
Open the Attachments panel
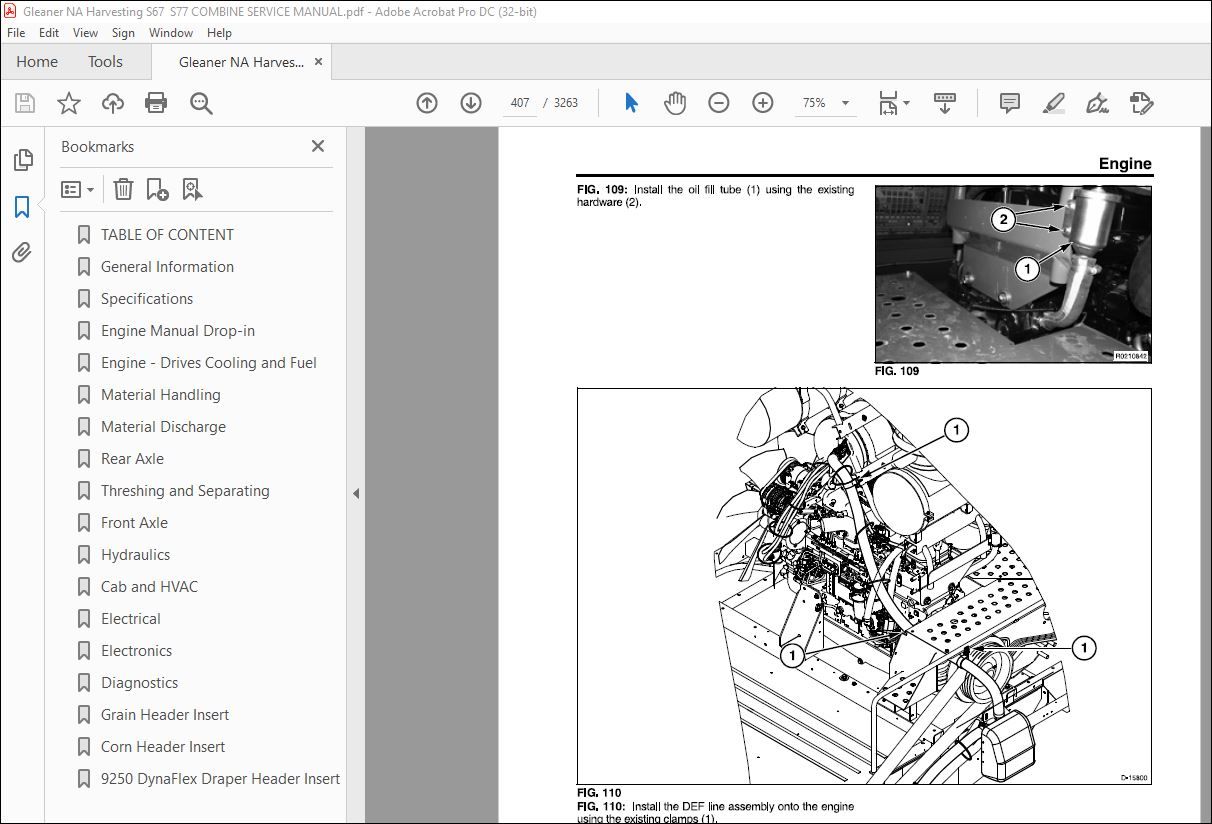coord(24,252)
